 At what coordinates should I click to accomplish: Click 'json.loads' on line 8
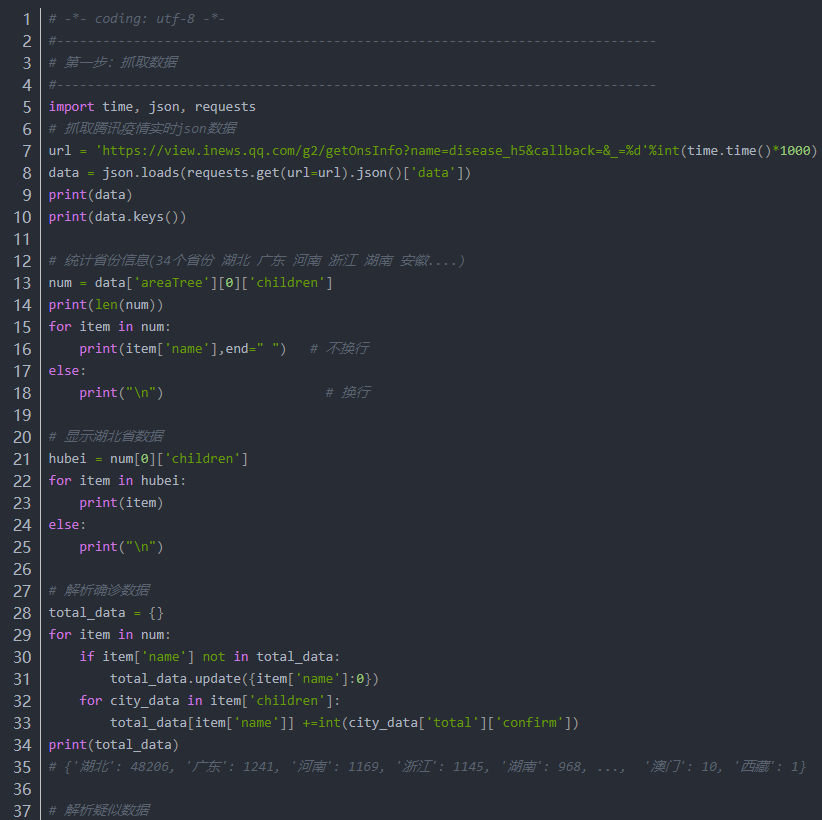[140, 173]
